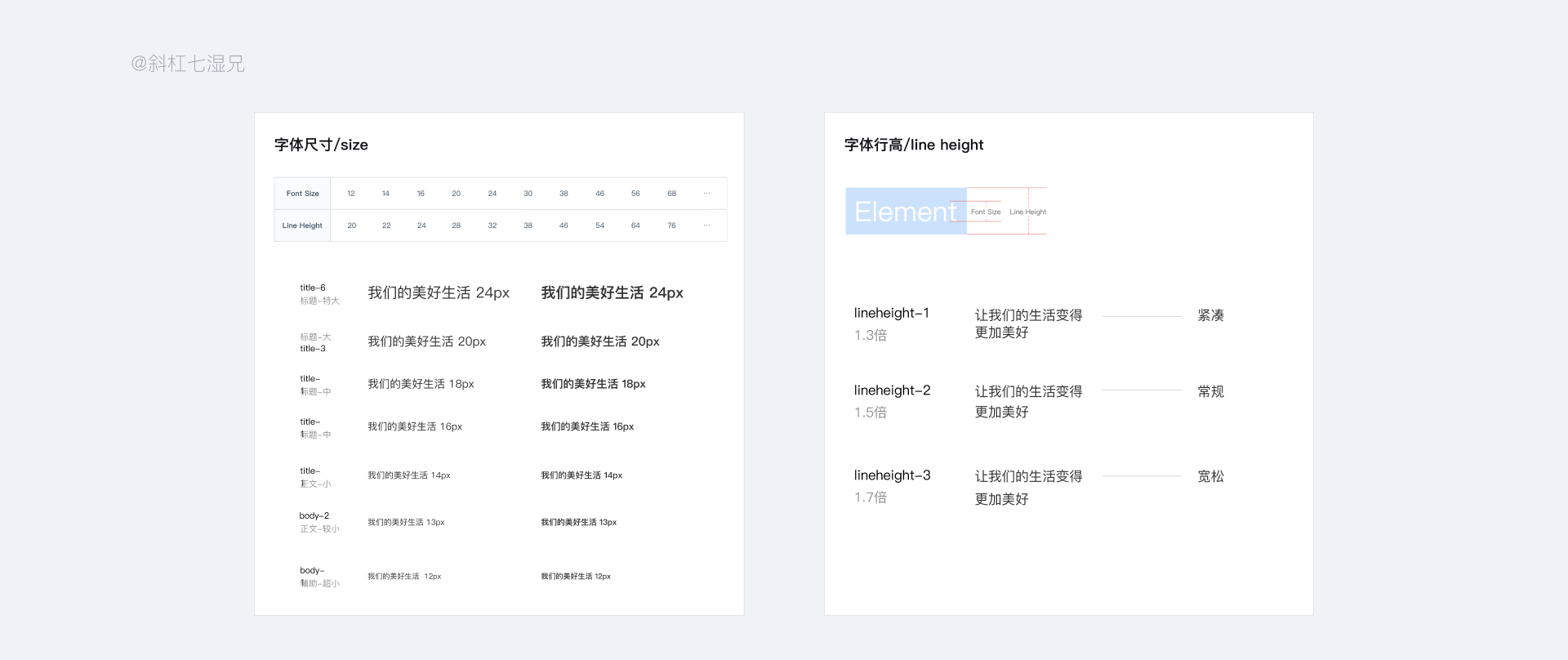The width and height of the screenshot is (1568, 660).
Task: Click the 字体尺寸/size panel heading
Action: pyautogui.click(x=321, y=145)
